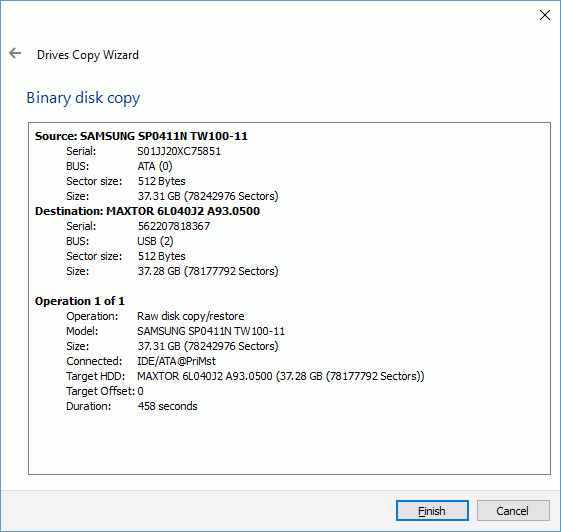Close the Drives Copy Wizard window
Image resolution: width=561 pixels, height=532 pixels.
(545, 15)
